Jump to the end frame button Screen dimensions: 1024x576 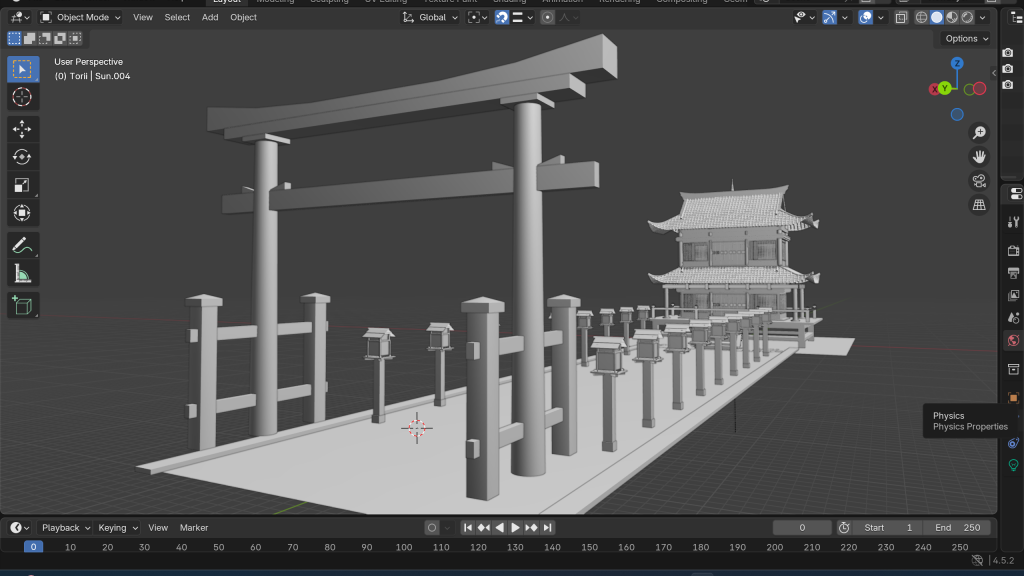(x=548, y=528)
